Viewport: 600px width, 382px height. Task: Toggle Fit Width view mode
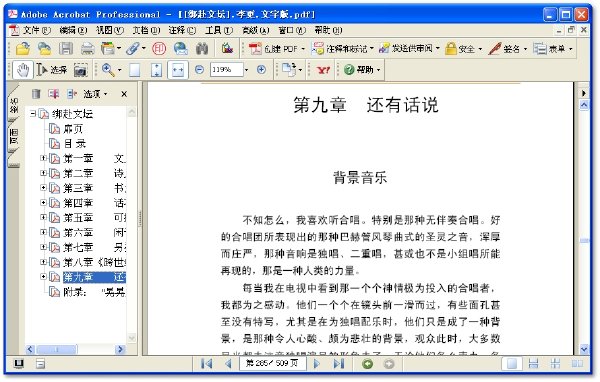tap(178, 70)
